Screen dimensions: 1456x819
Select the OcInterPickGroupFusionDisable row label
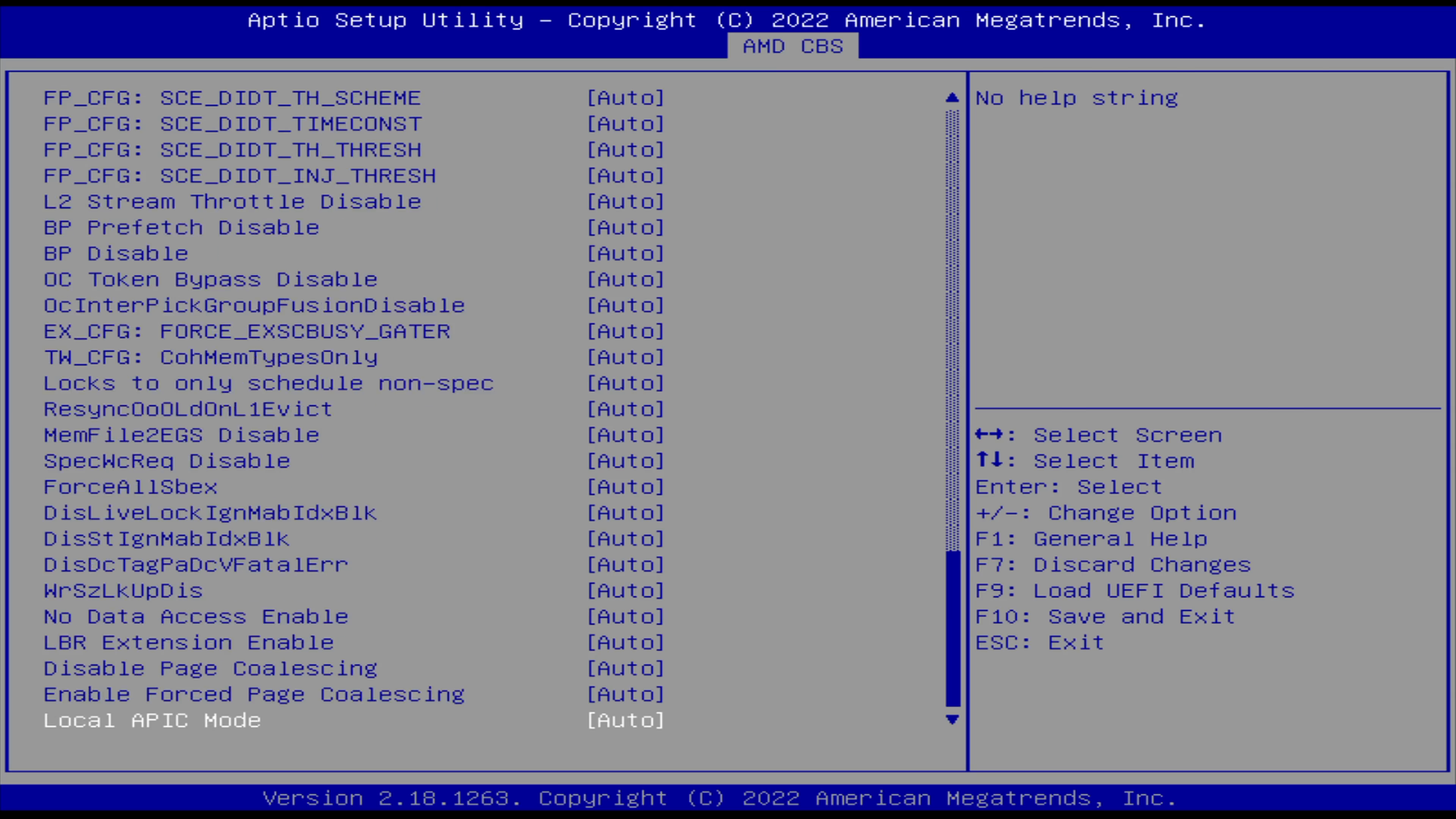[254, 306]
